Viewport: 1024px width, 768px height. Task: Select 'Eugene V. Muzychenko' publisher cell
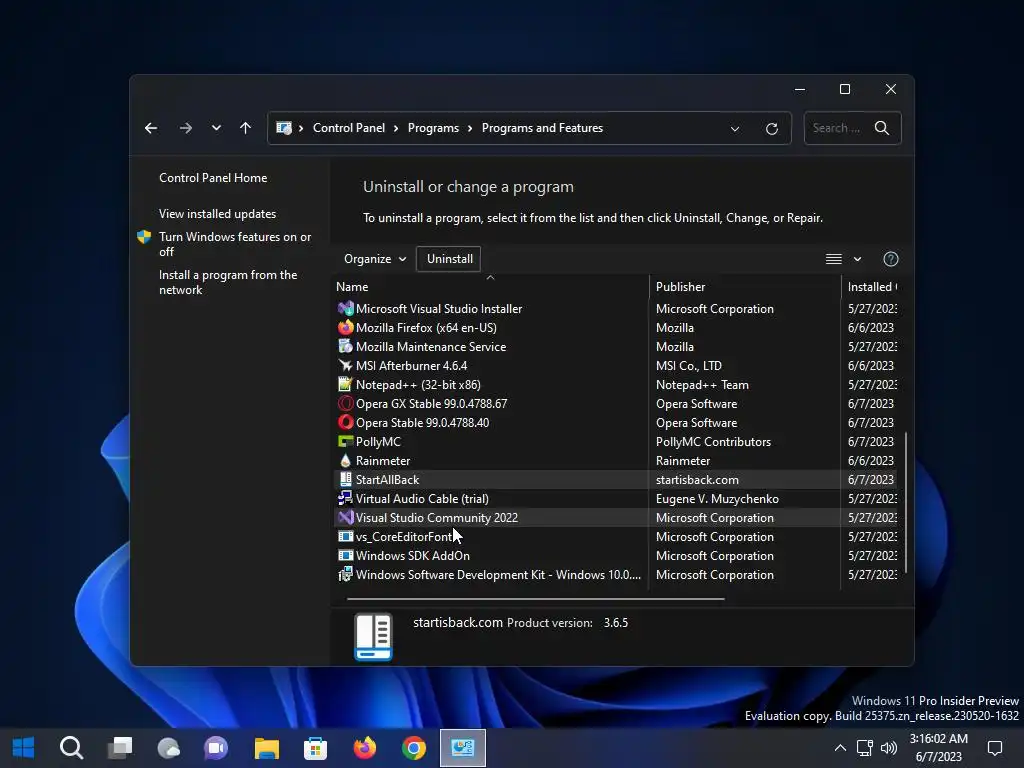(717, 498)
